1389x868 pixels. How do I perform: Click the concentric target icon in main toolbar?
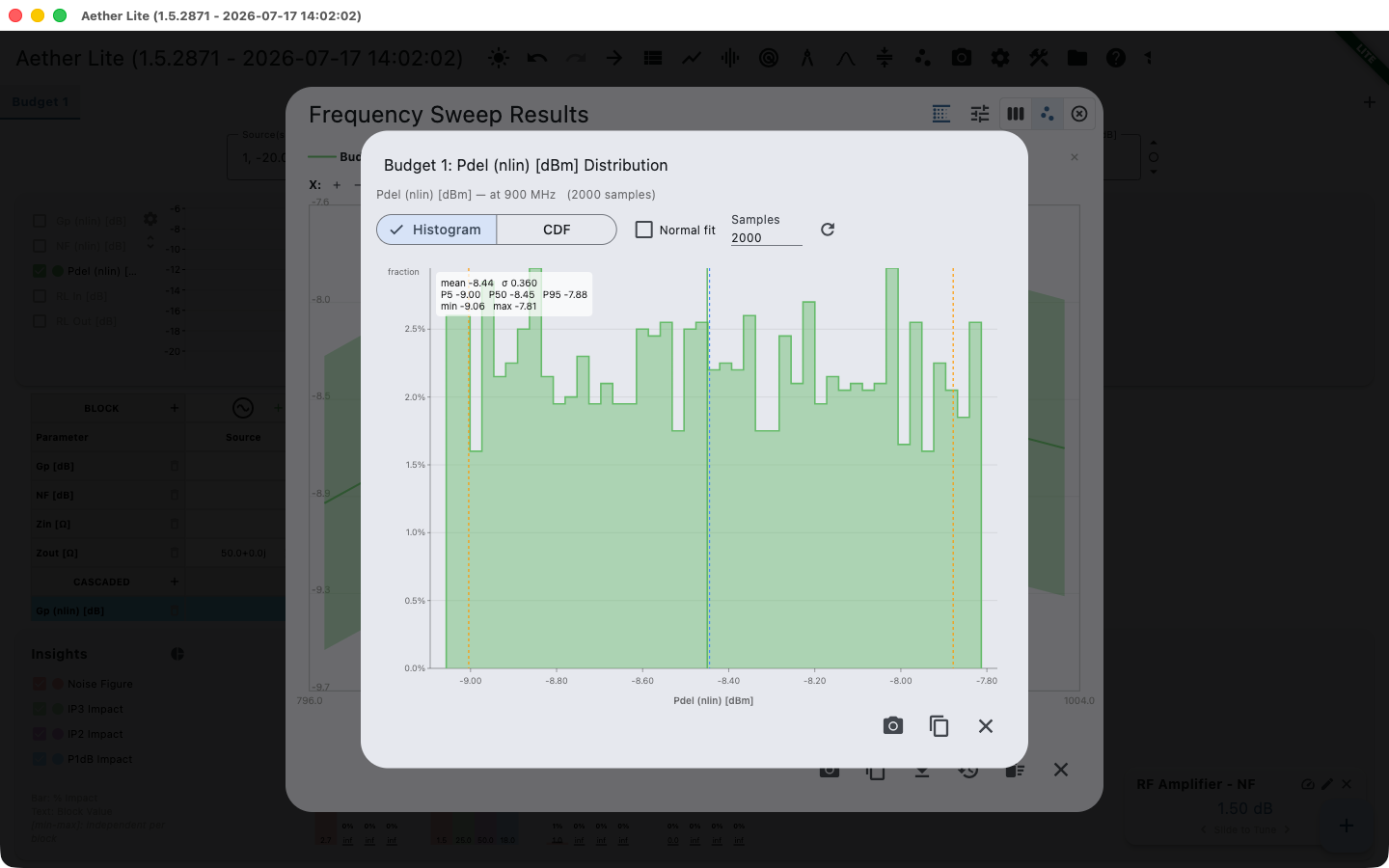769,58
